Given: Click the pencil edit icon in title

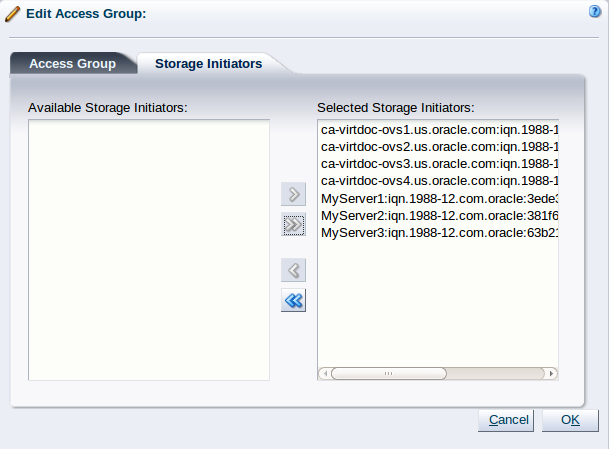Looking at the screenshot, I should [13, 14].
